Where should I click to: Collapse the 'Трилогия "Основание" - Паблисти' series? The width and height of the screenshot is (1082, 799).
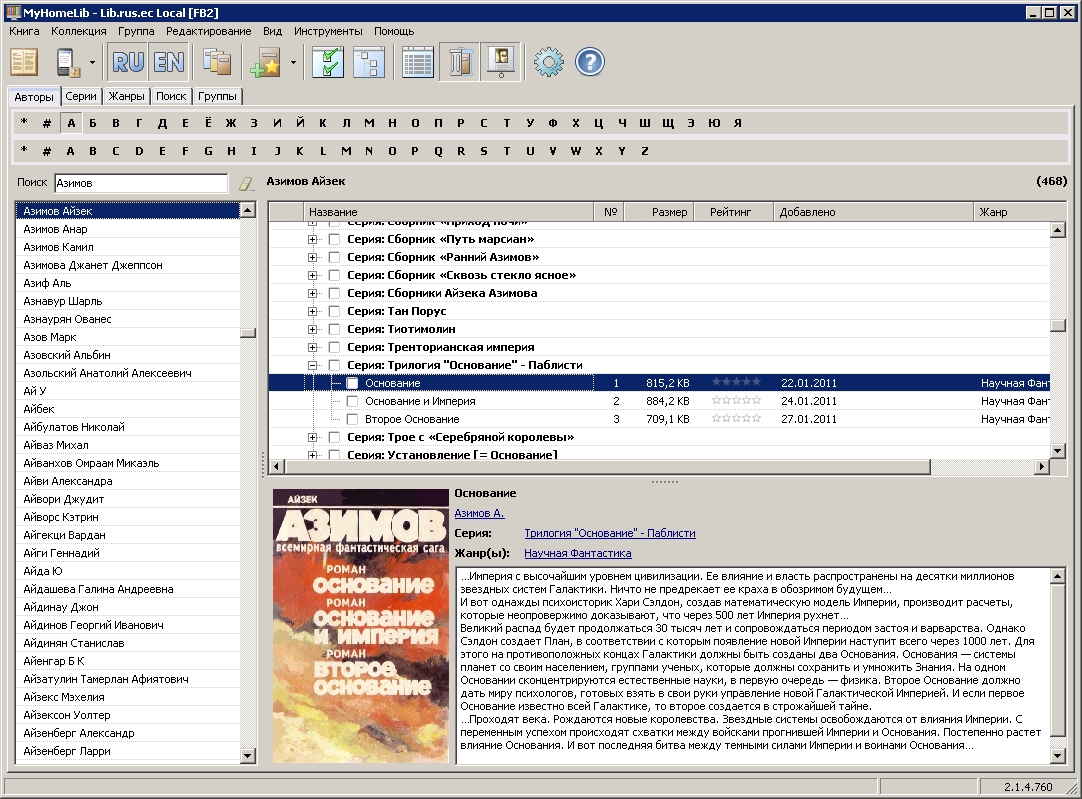tap(312, 365)
